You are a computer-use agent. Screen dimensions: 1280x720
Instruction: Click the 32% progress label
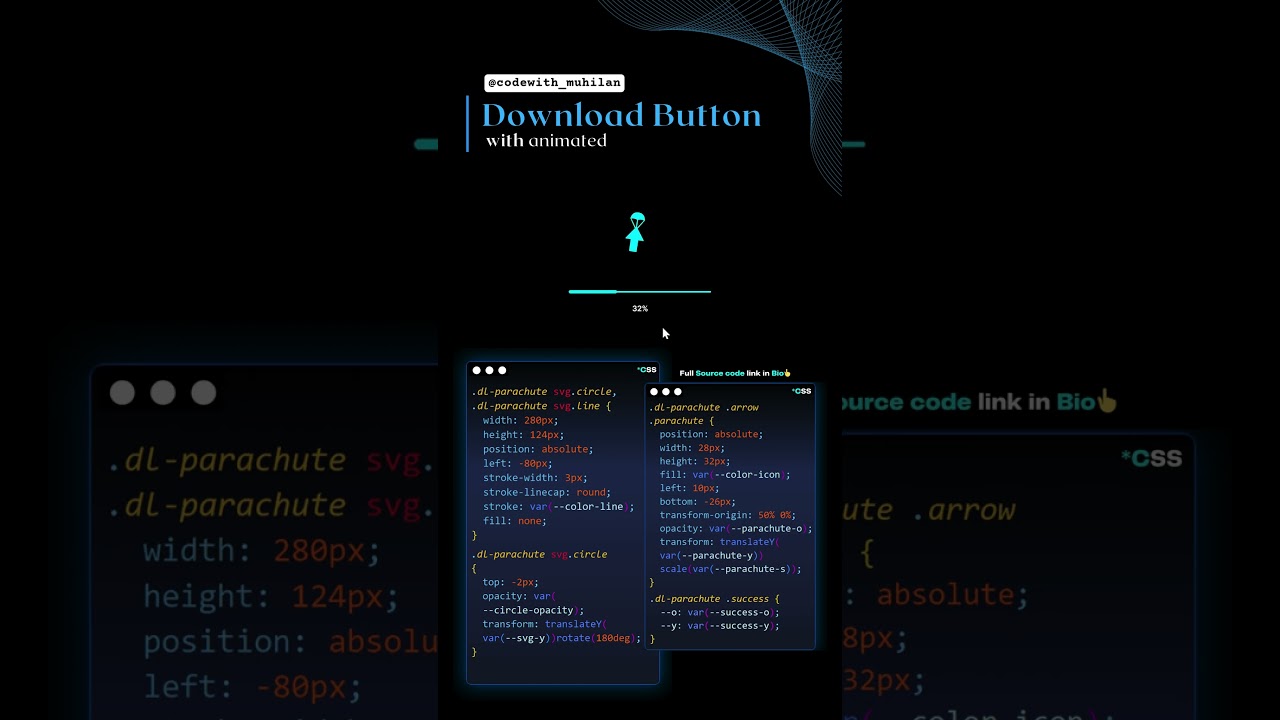pyautogui.click(x=640, y=309)
